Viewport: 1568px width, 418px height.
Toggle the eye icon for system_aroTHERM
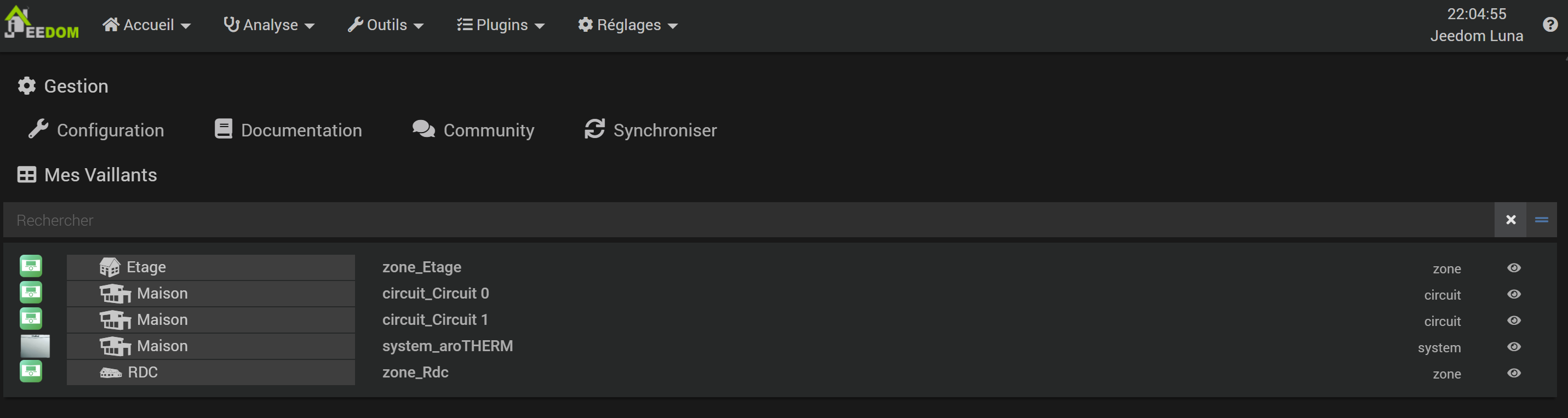1514,347
